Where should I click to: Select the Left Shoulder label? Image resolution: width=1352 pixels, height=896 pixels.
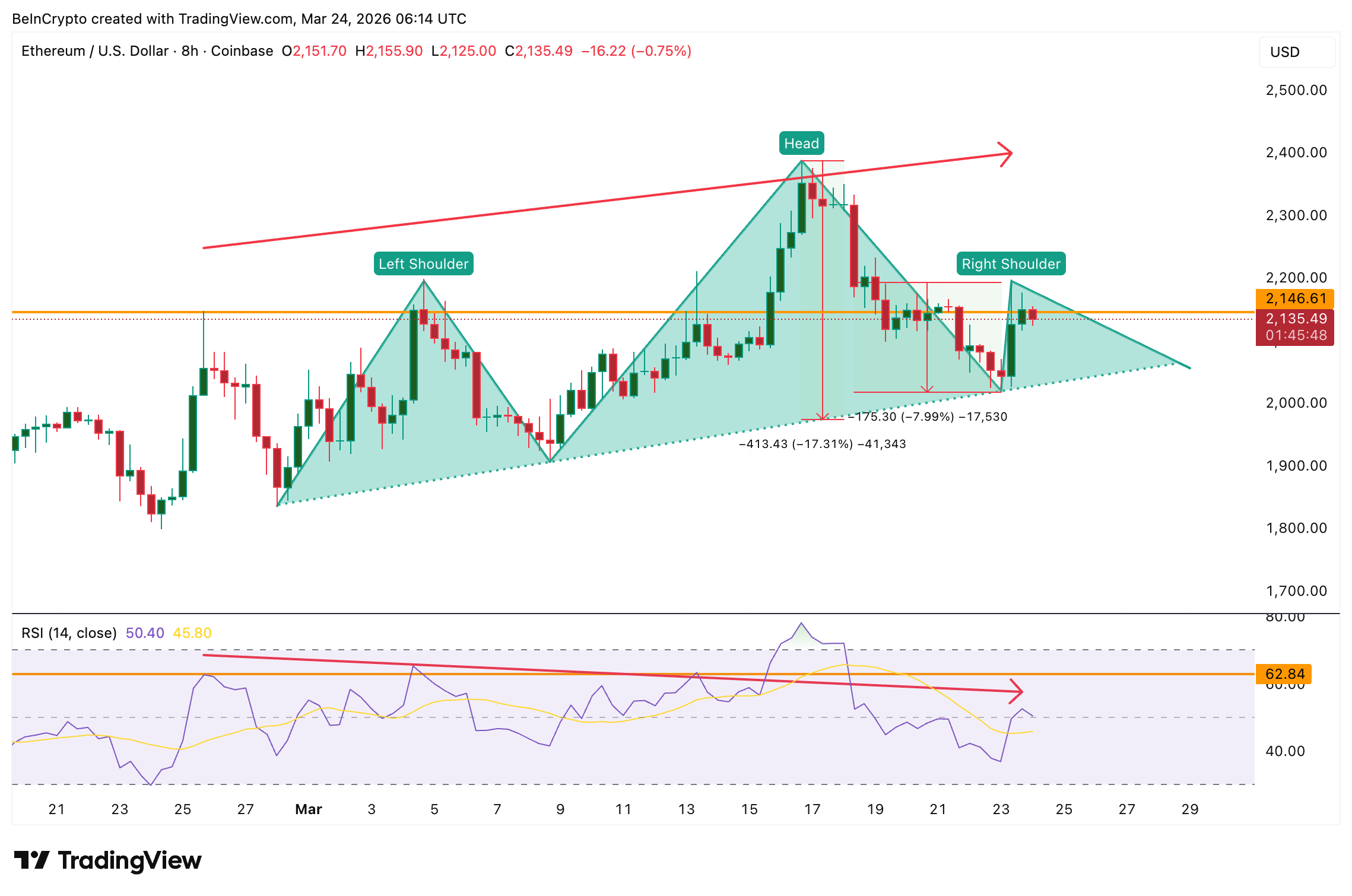[x=423, y=264]
